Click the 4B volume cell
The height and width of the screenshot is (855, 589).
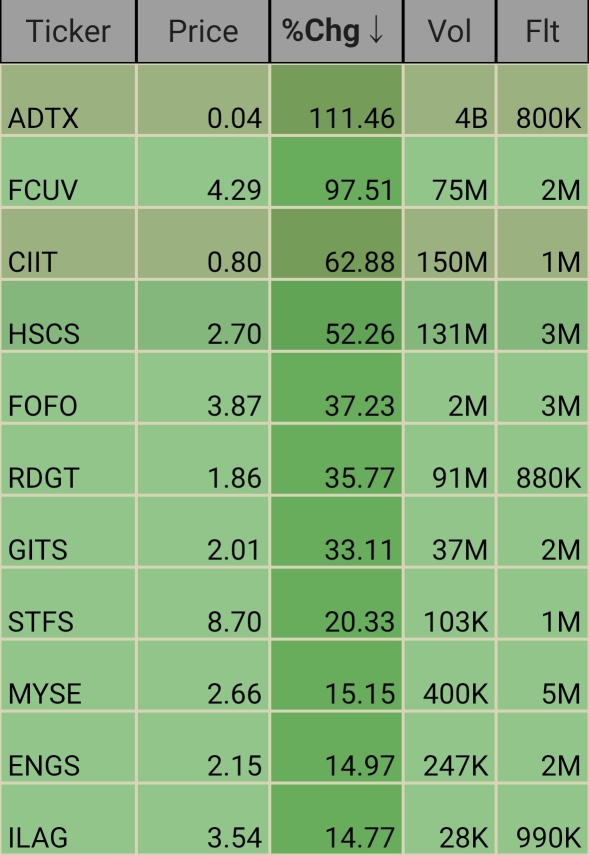click(449, 99)
